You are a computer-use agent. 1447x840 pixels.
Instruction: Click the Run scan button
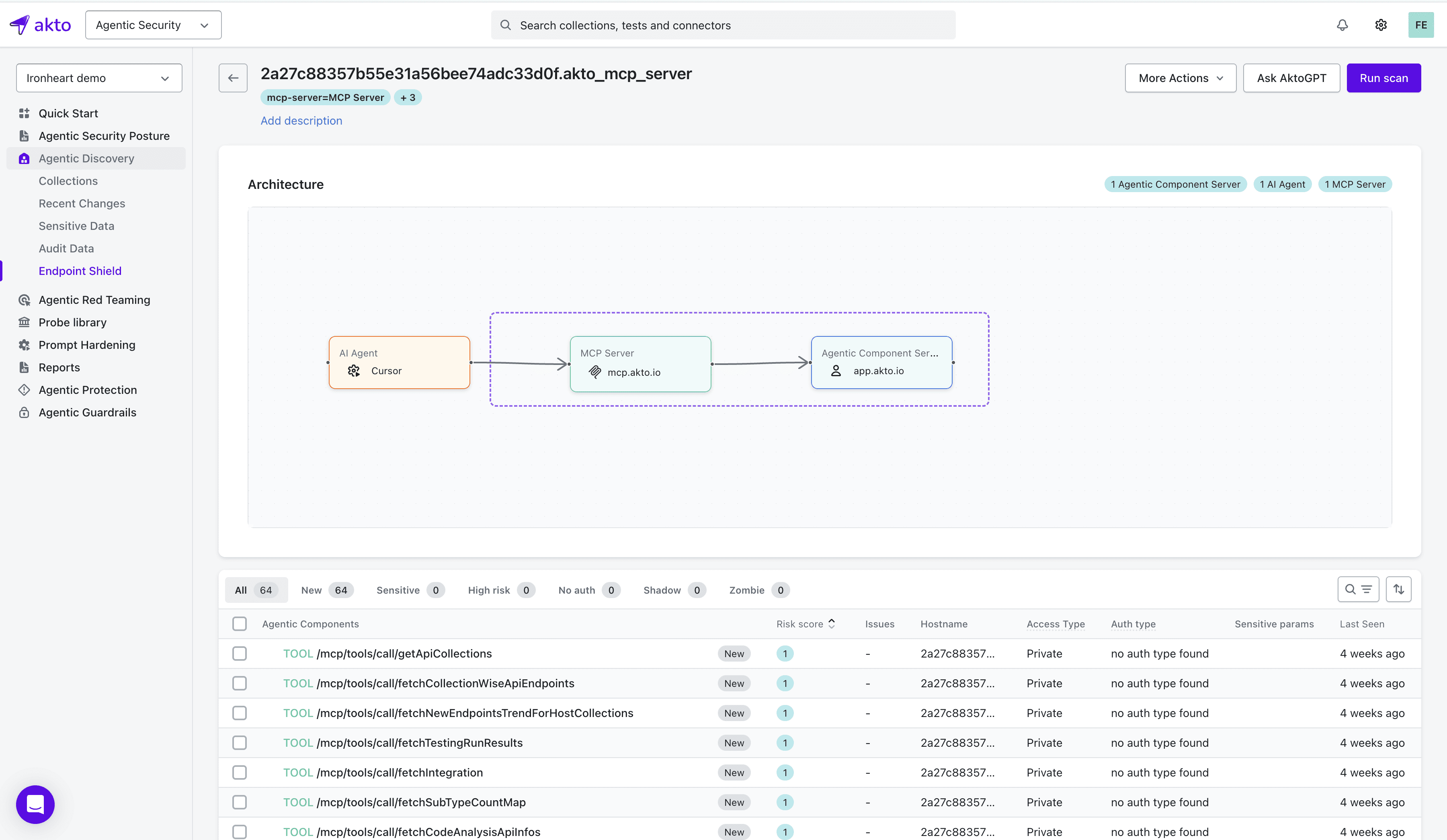coord(1383,78)
